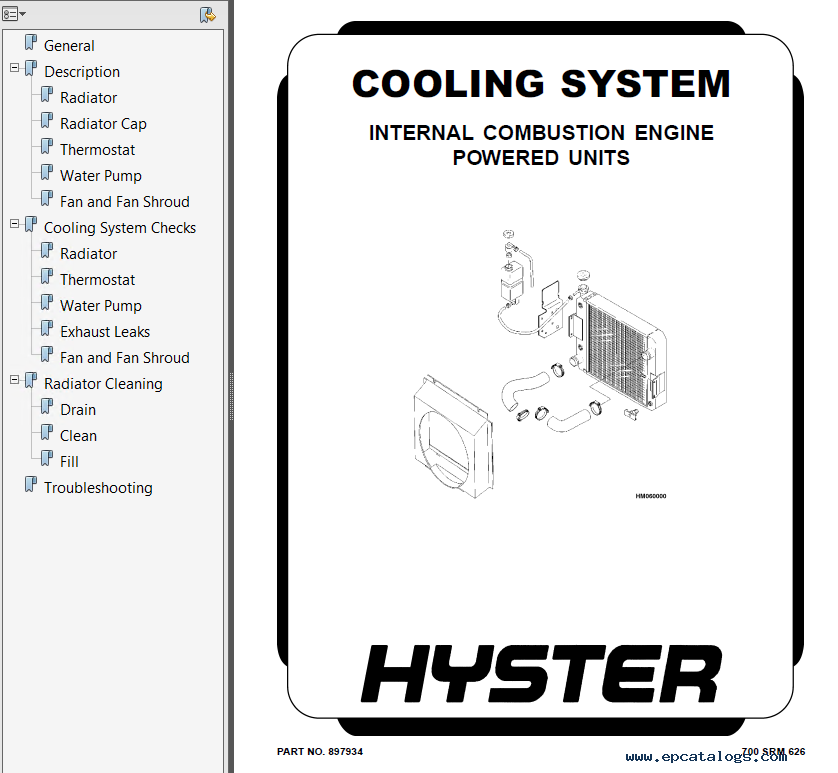This screenshot has height=773, width=838.
Task: Click the COOLING SYSTEM title on the page
Action: pos(541,84)
